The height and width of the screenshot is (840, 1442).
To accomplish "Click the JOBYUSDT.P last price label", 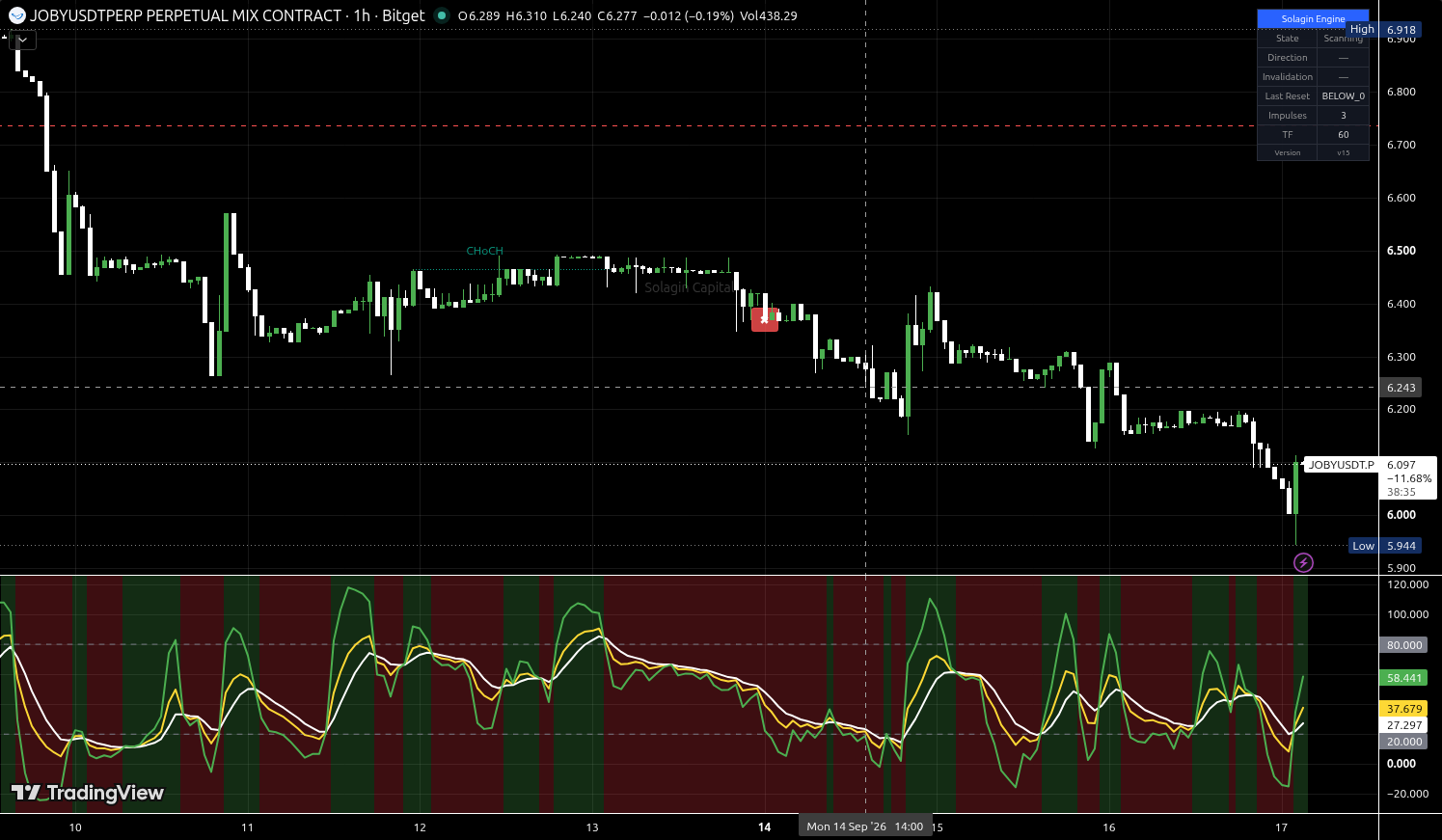I will [1341, 465].
